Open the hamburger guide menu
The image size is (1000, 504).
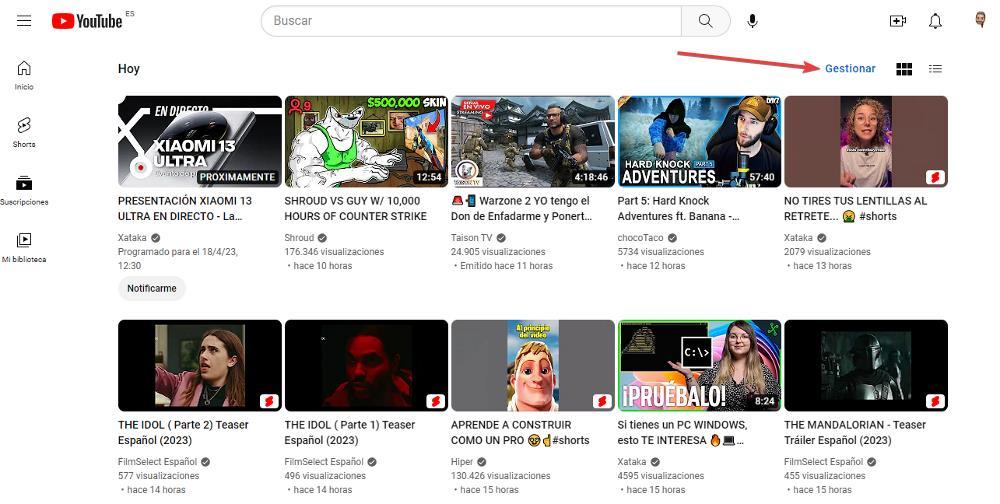24,21
